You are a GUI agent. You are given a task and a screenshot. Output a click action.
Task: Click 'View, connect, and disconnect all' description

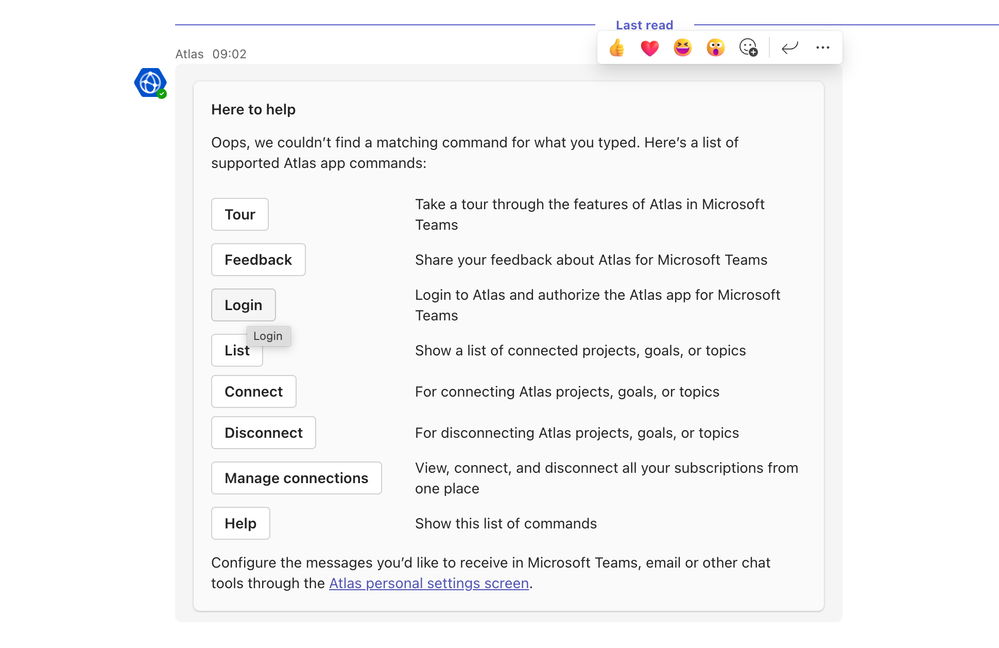click(607, 479)
